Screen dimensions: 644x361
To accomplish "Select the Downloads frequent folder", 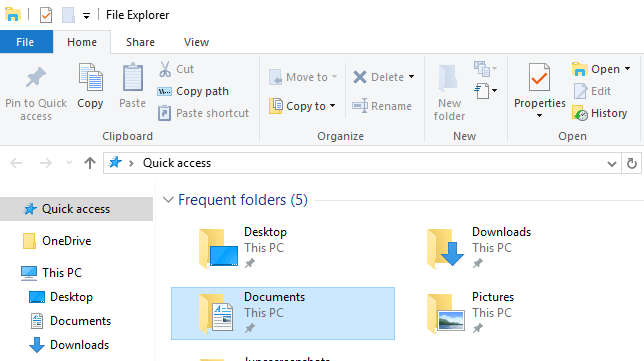I will coord(511,248).
